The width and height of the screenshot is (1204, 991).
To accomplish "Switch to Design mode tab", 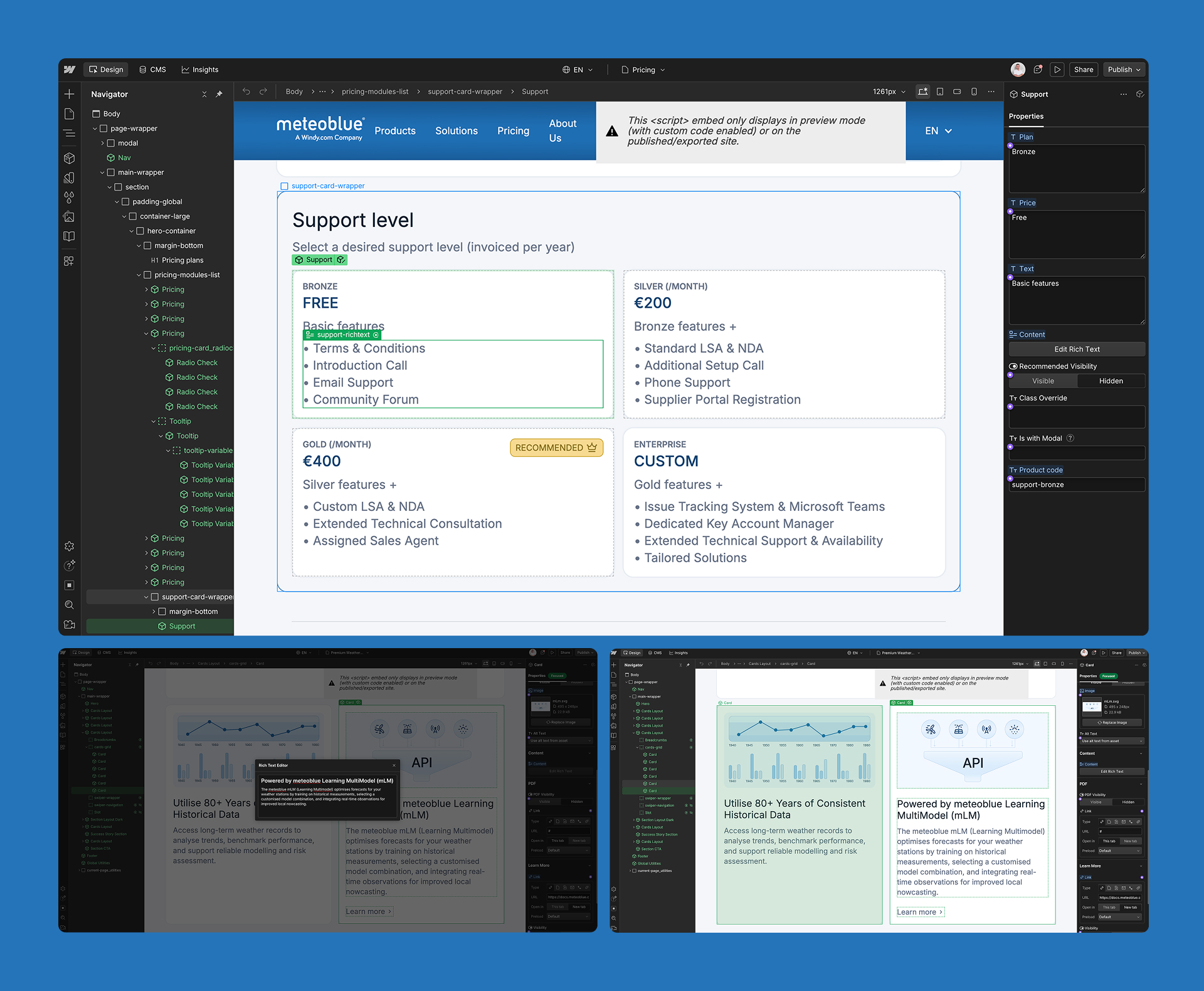I will tap(106, 70).
